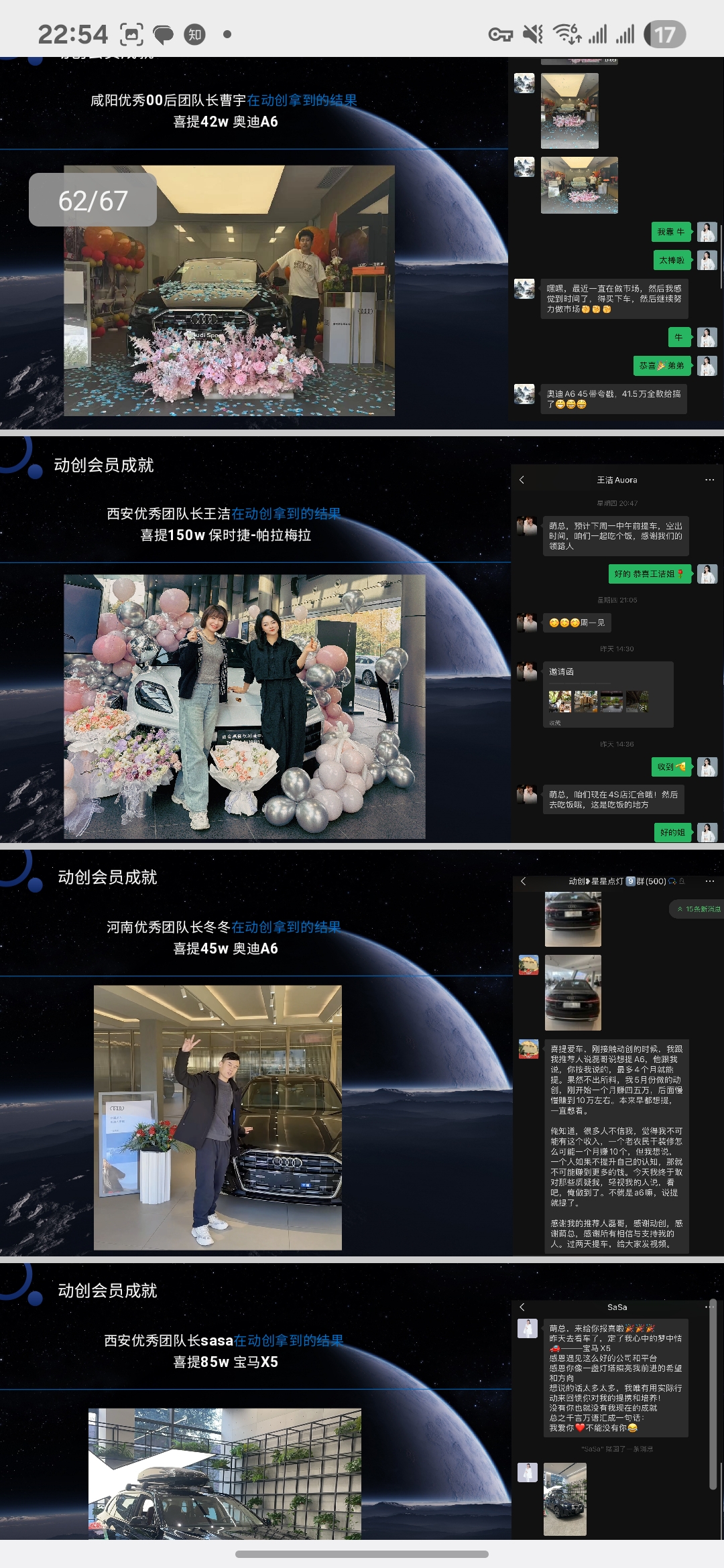Screen dimensions: 724x1568
Task: Tap the square showroom image in first chat
Action: pyautogui.click(x=570, y=111)
